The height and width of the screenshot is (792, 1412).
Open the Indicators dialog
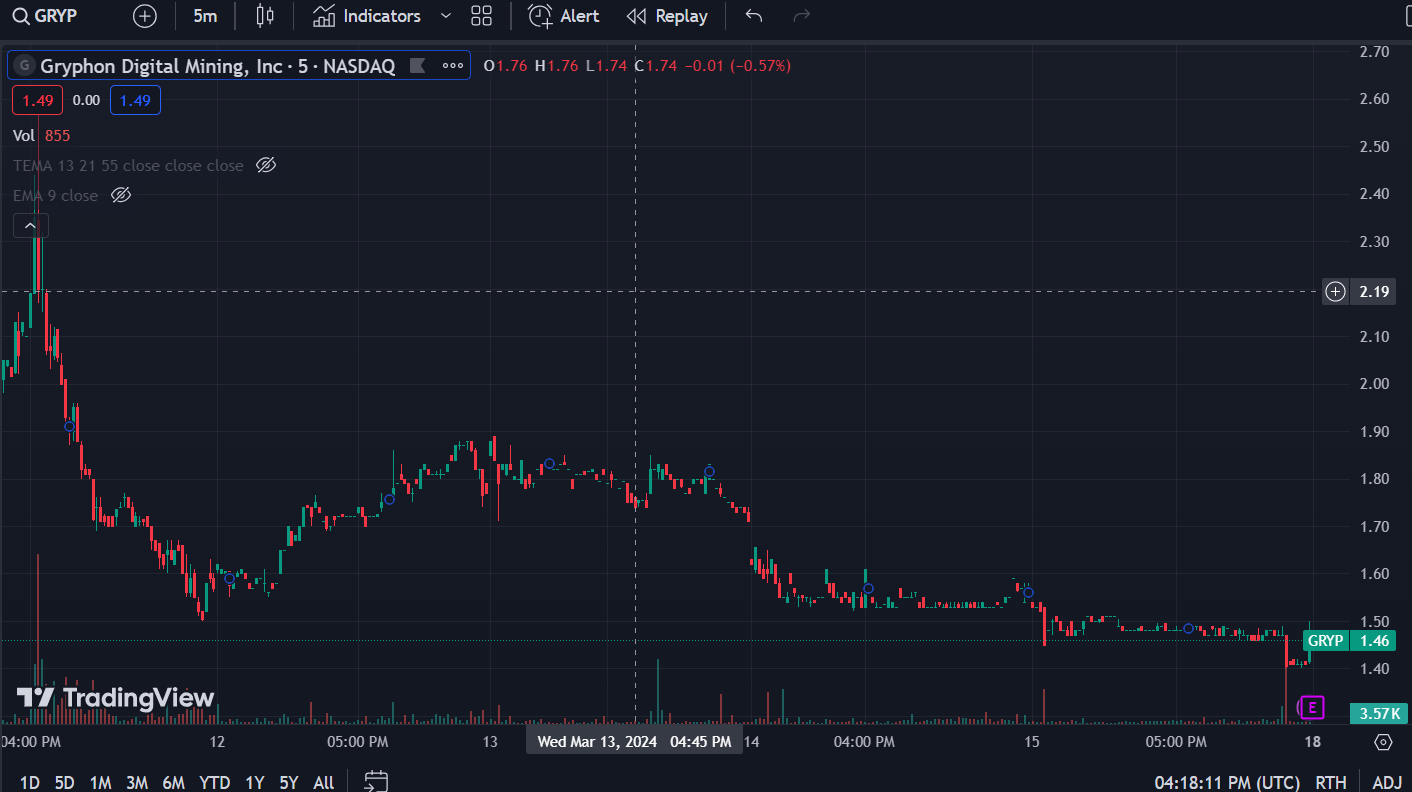(x=367, y=16)
